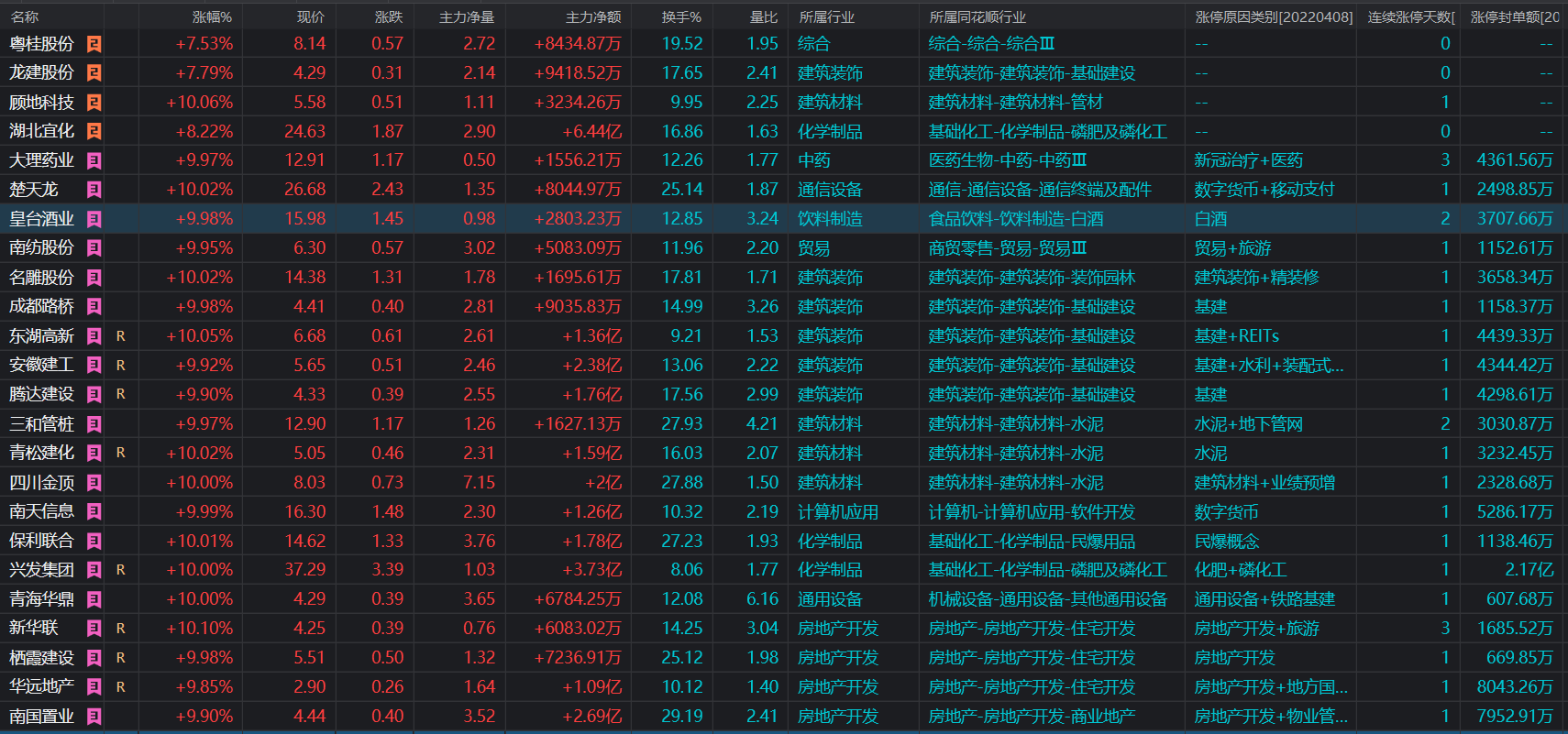Select the stock name 皇台酒业
This screenshot has height=734, width=1568.
[x=42, y=219]
